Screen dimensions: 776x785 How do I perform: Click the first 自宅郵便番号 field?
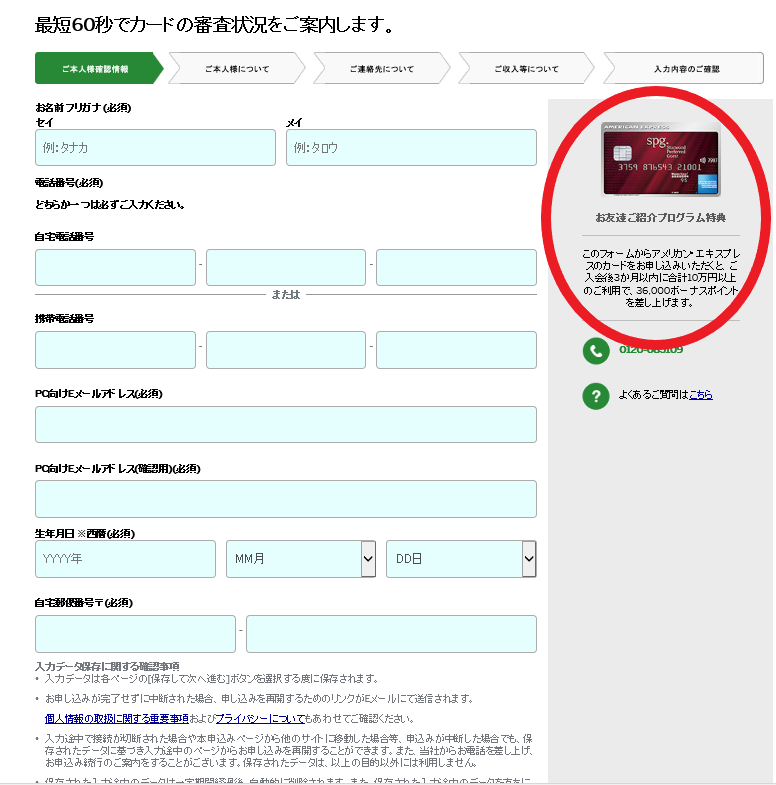coord(135,634)
